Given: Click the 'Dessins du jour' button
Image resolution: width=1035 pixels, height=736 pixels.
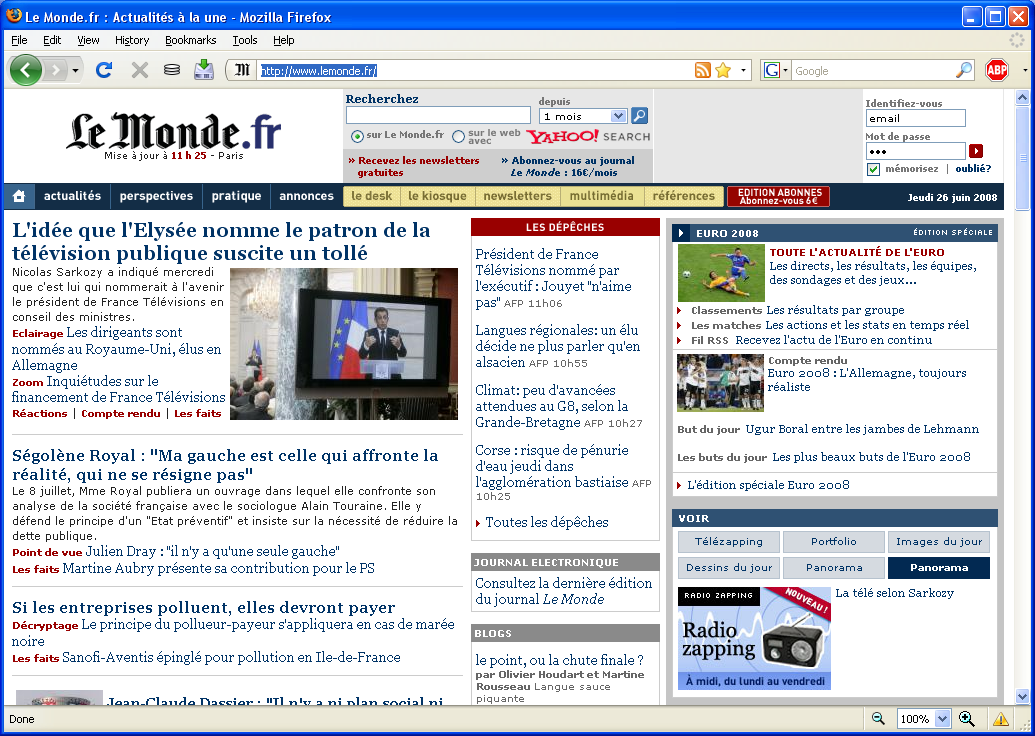Looking at the screenshot, I should [729, 568].
